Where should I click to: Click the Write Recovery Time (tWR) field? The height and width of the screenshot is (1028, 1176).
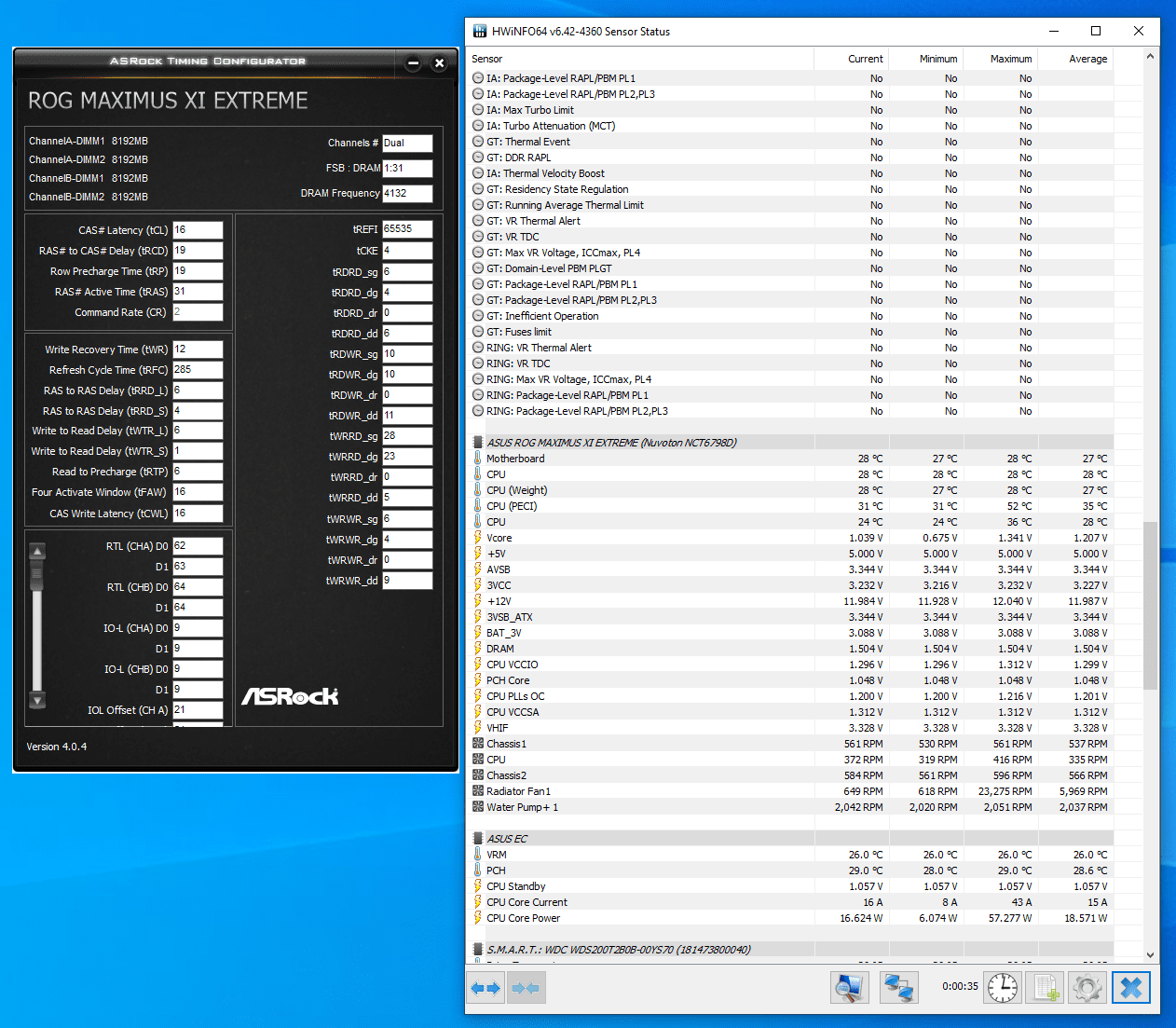pos(198,350)
